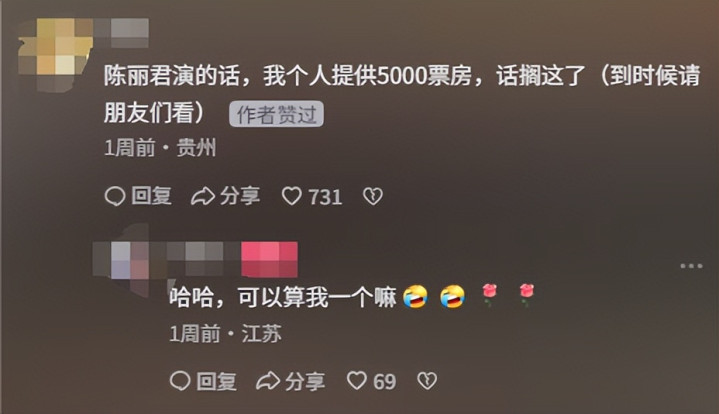Click the 1周前 · 江苏 timestamp

point(225,333)
